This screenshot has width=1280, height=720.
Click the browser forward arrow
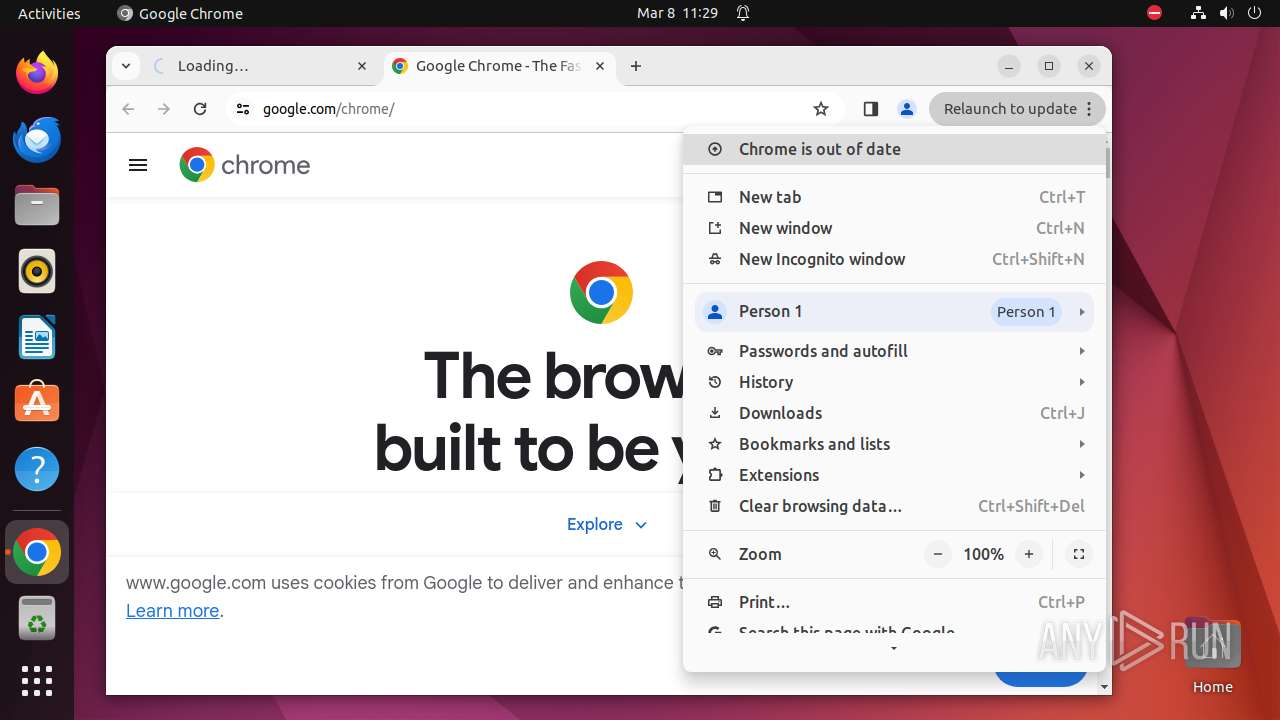pos(164,109)
